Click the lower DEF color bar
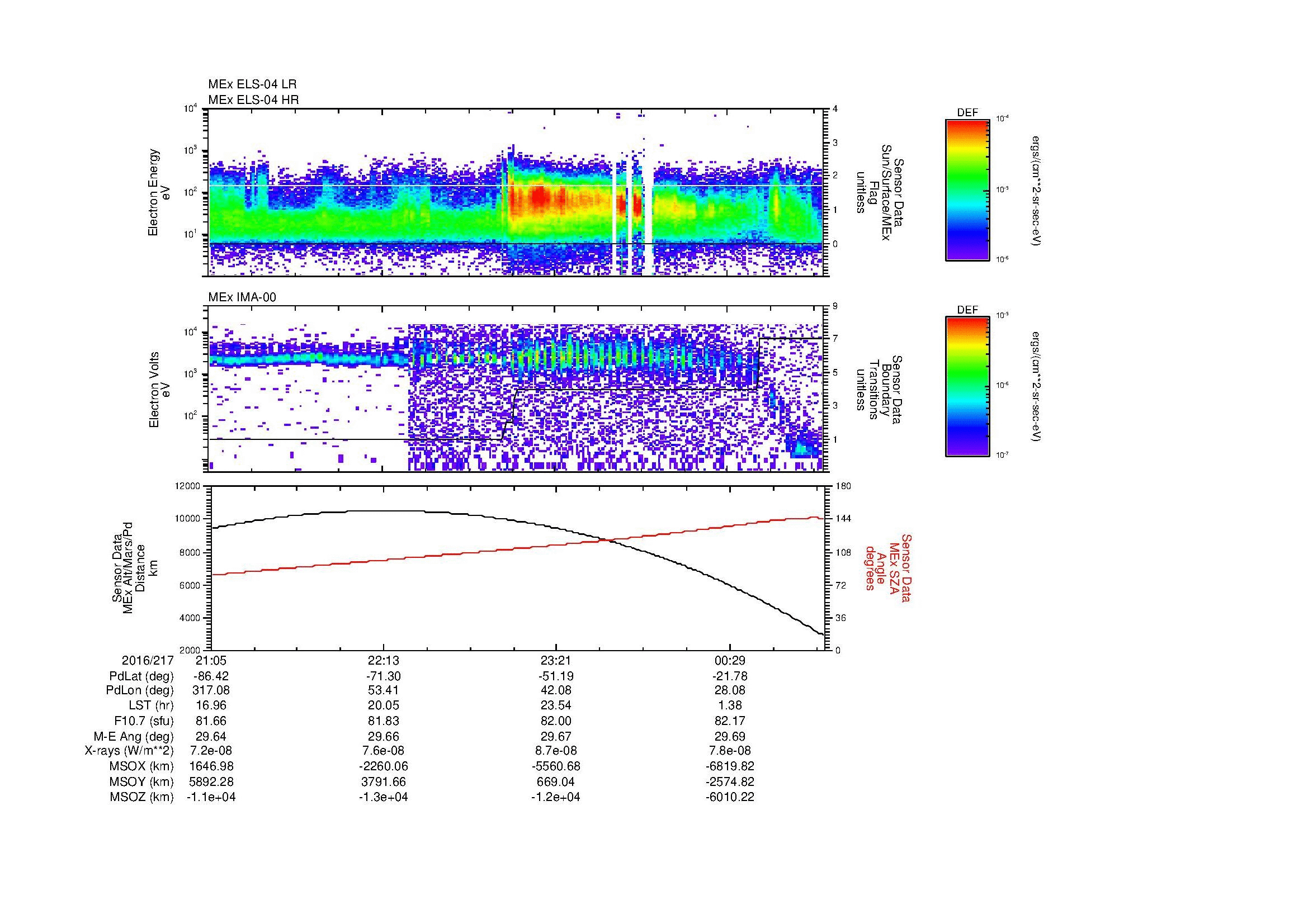Viewport: 1308px width, 924px height. [967, 387]
